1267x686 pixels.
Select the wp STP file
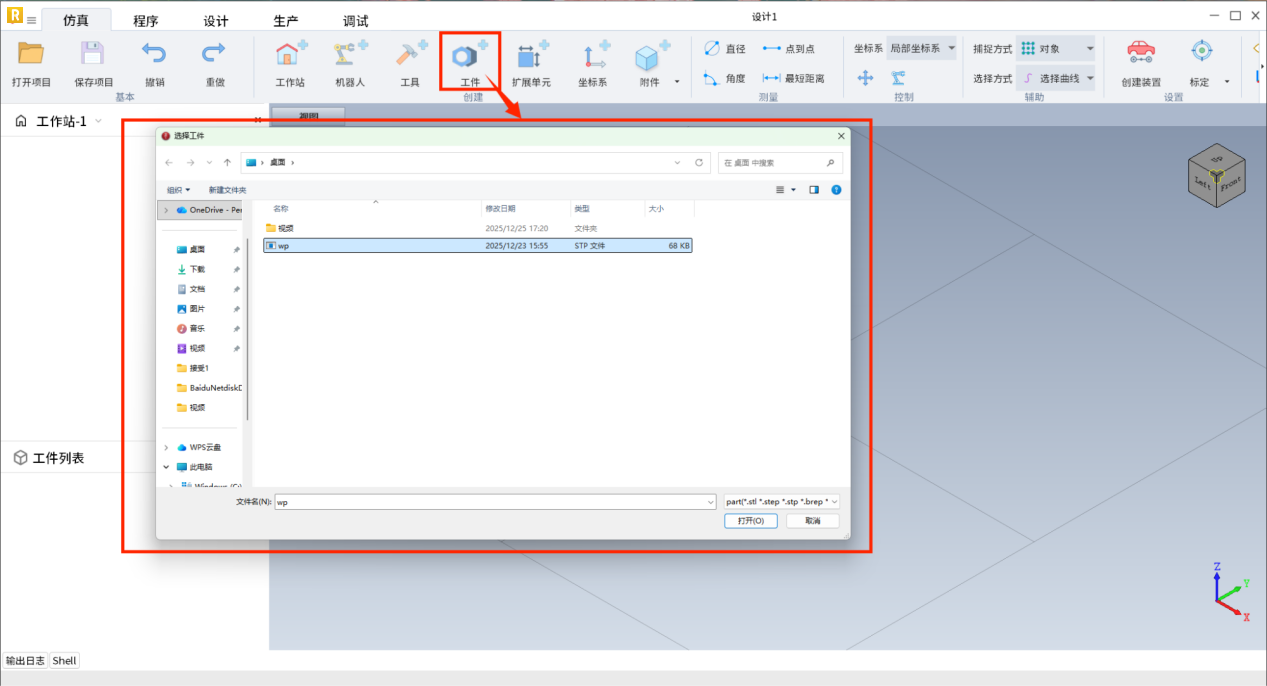point(284,245)
